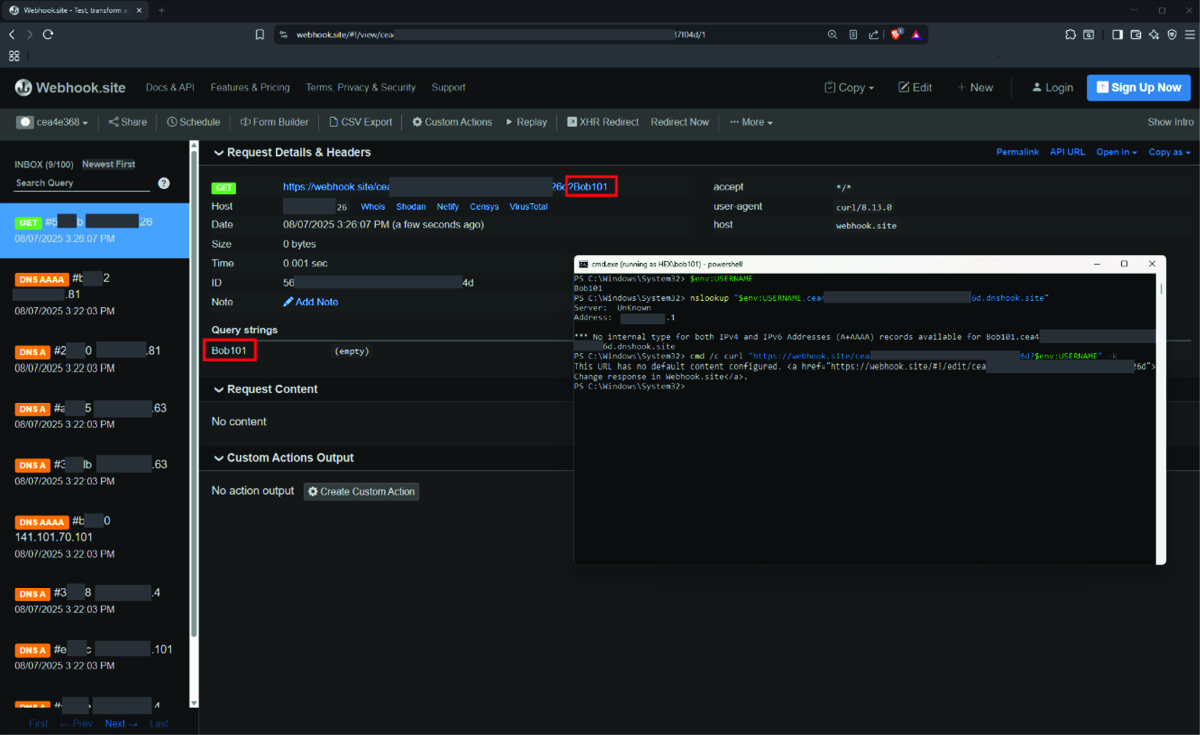The image size is (1200, 735).
Task: Click the New button in header
Action: 975,87
